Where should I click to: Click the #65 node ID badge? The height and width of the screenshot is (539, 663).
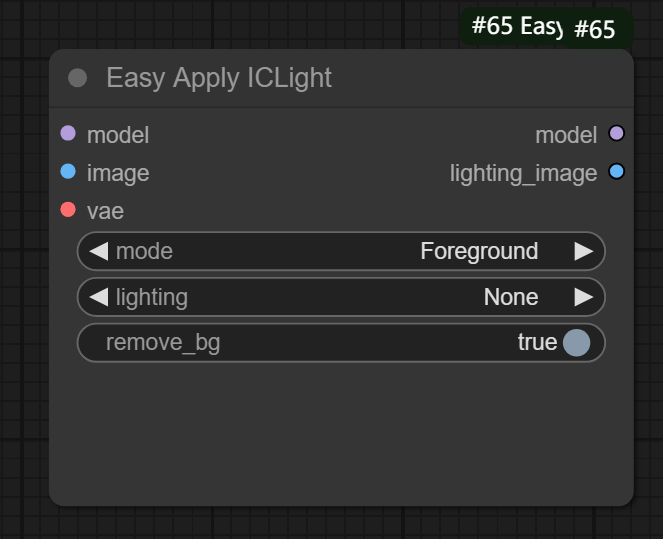pyautogui.click(x=595, y=29)
